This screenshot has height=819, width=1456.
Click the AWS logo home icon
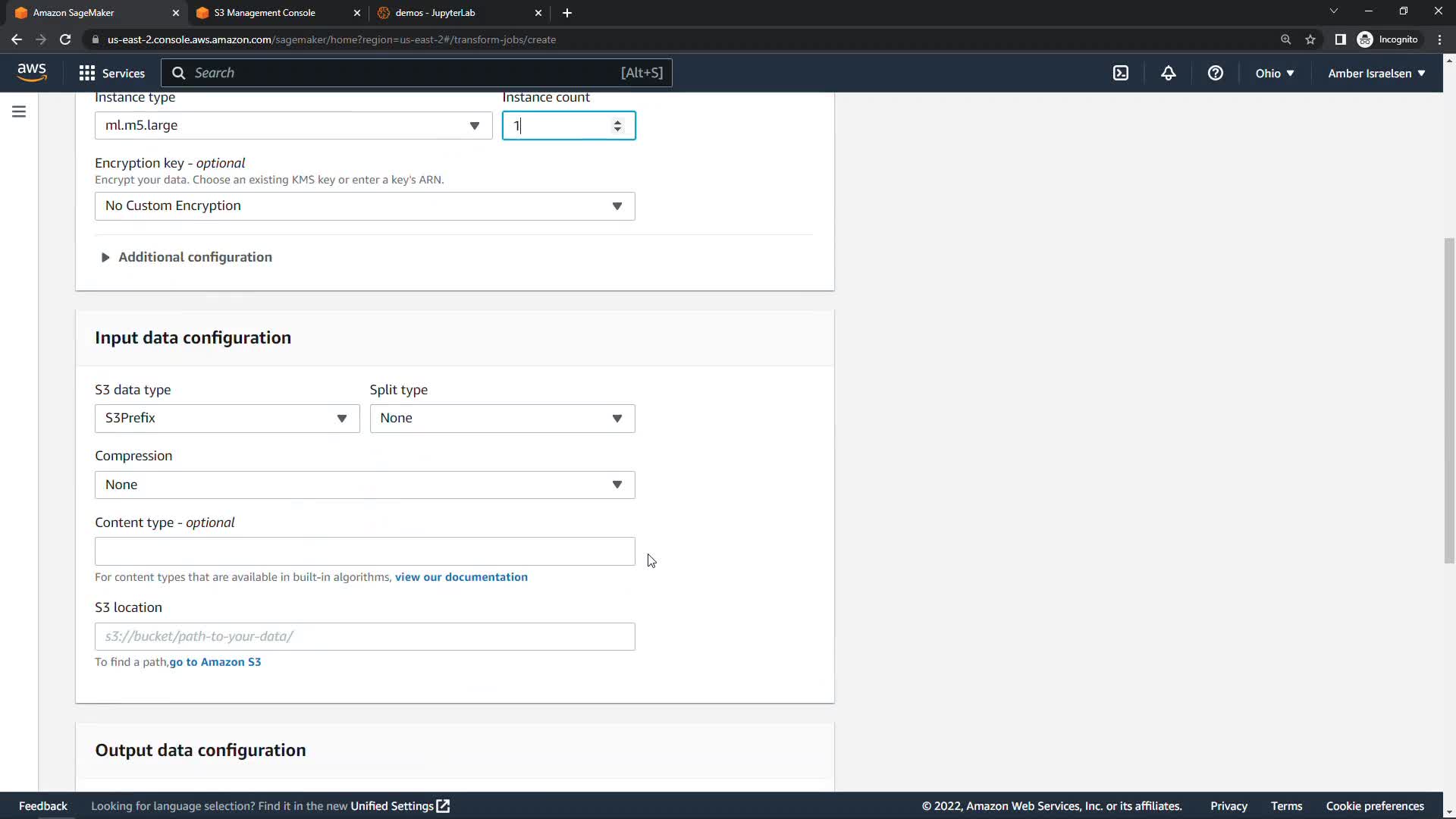32,73
